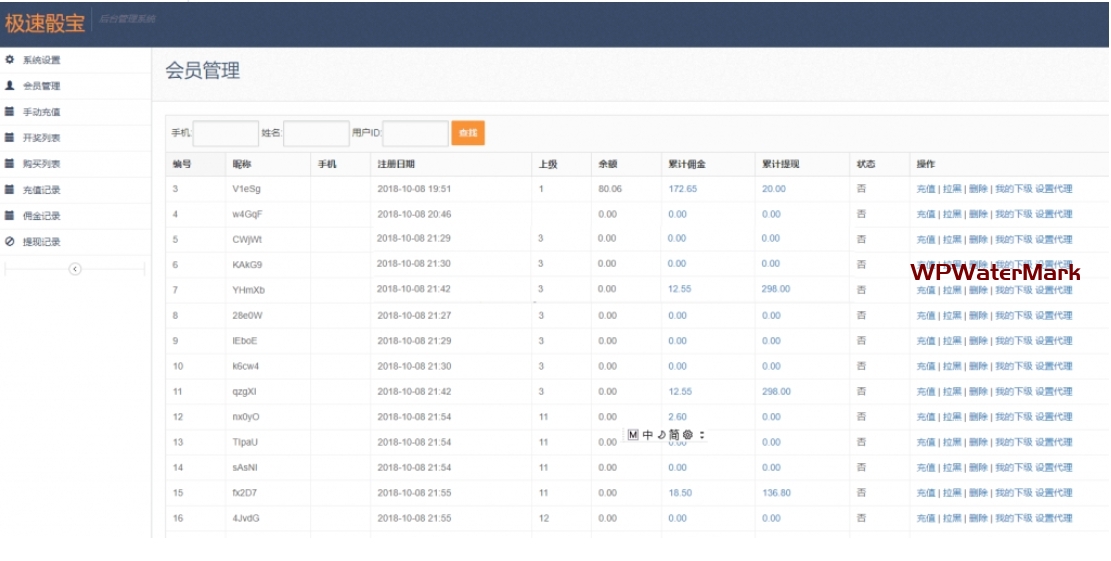Click the list icon beside 手动充值

tap(9, 111)
